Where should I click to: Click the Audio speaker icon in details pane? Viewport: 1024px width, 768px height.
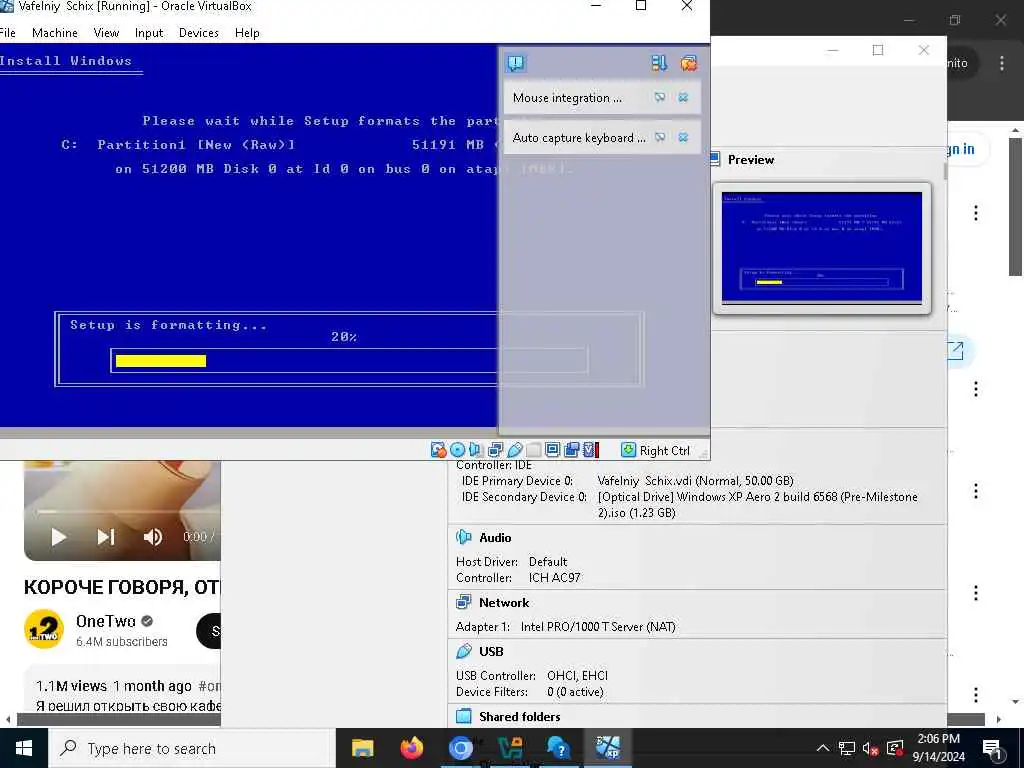click(464, 537)
